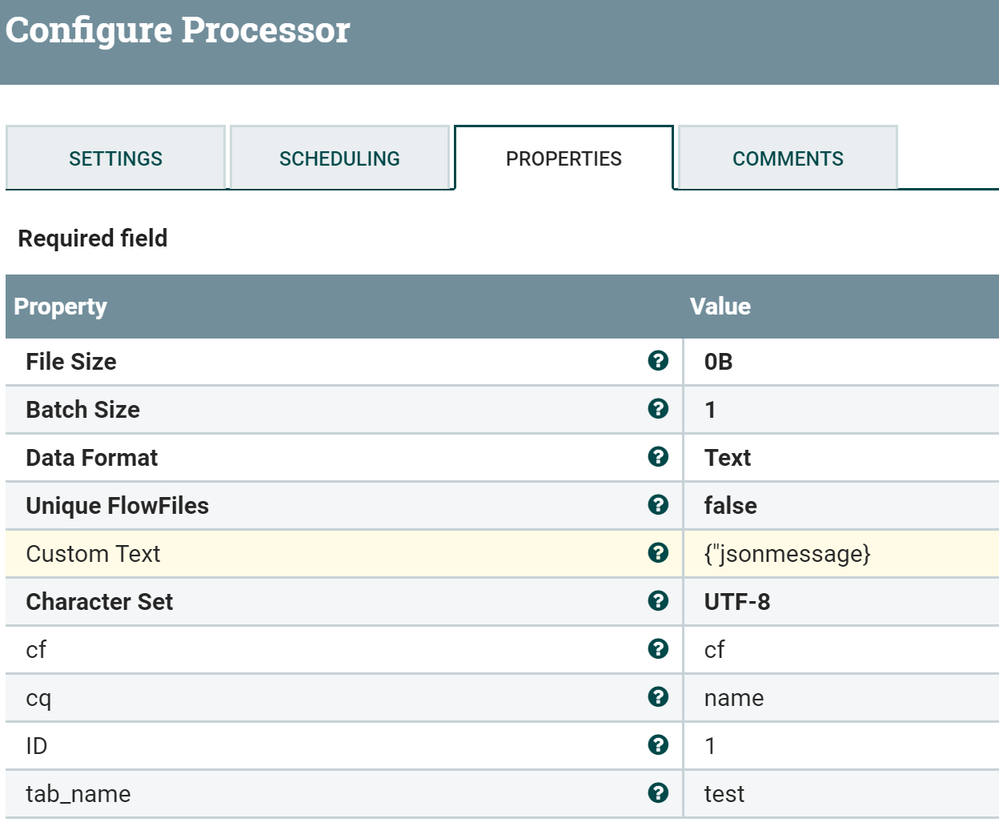Click the help icon for cf property
The width and height of the screenshot is (999, 826).
pyautogui.click(x=658, y=649)
